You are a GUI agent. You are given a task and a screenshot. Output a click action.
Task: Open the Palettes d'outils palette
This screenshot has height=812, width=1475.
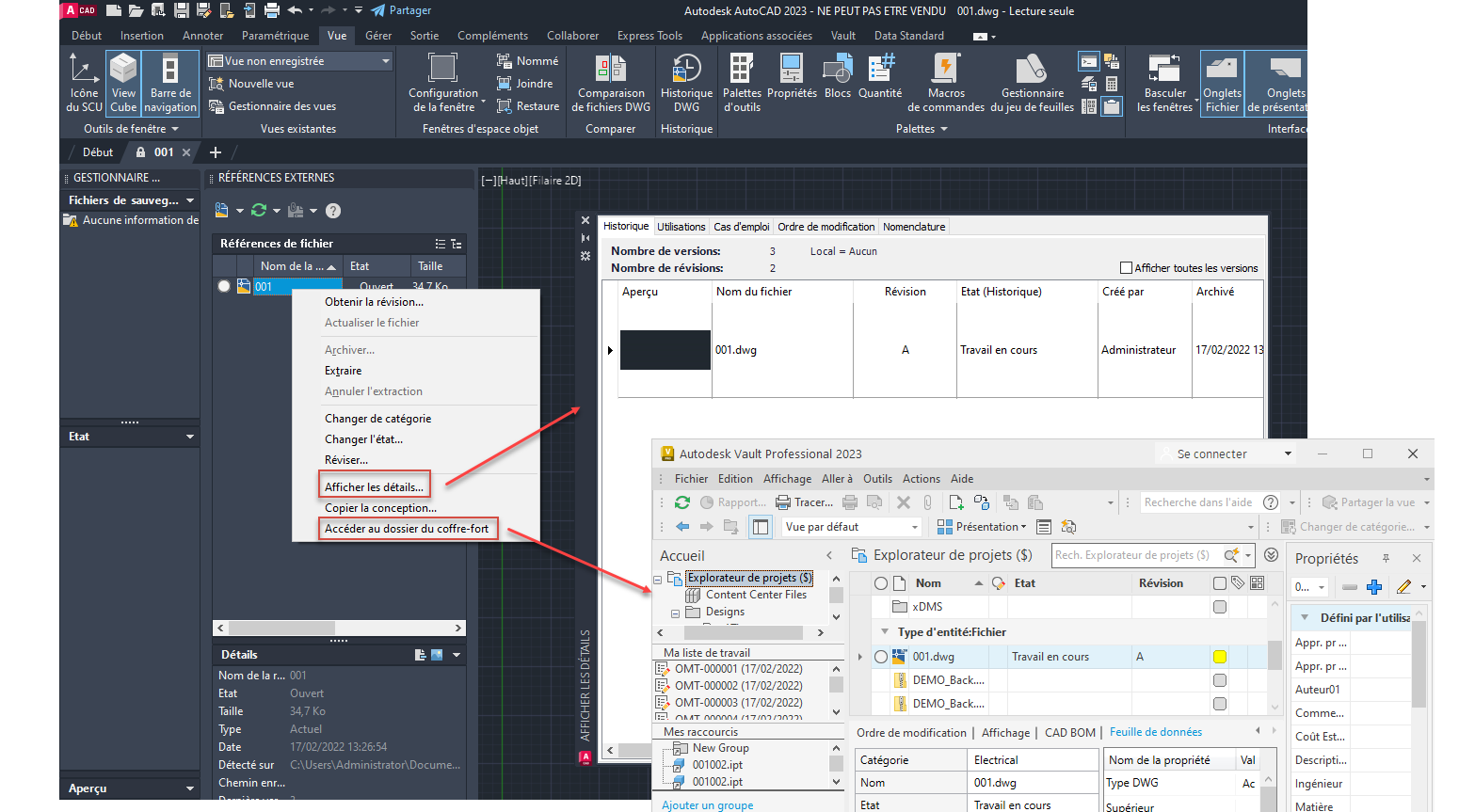[x=742, y=83]
